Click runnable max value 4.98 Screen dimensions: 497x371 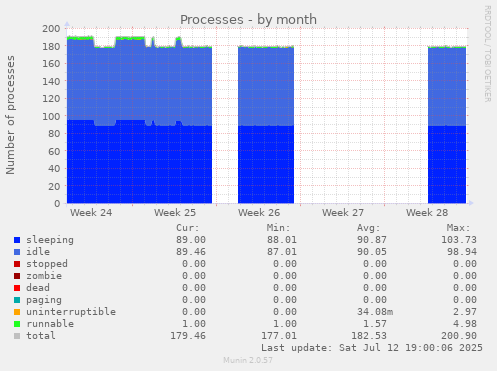tap(465, 324)
